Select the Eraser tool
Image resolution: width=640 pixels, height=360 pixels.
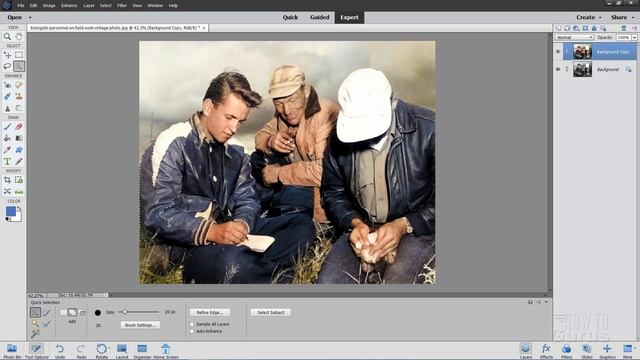pyautogui.click(x=19, y=127)
